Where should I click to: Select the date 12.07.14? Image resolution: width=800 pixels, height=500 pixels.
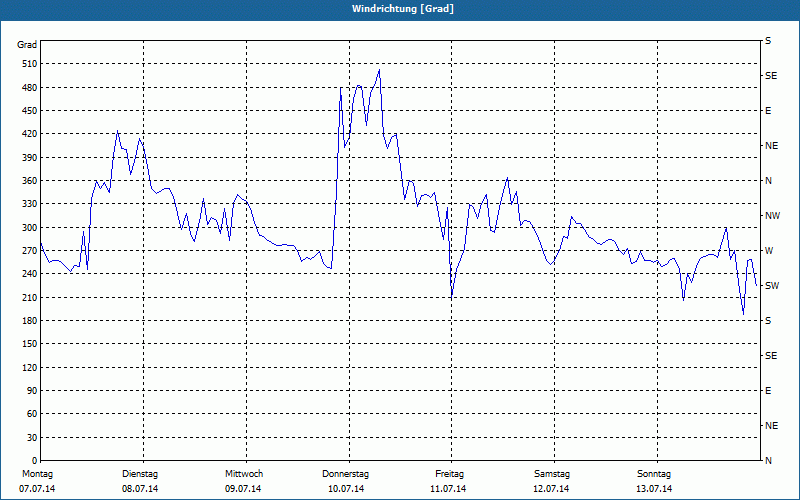pos(551,489)
